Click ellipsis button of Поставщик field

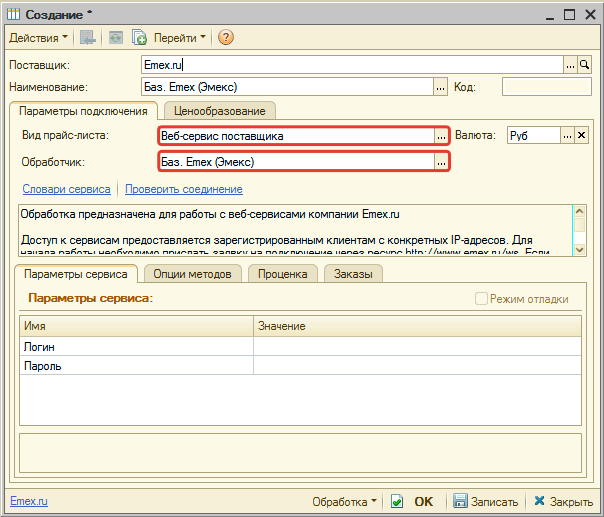coord(570,65)
